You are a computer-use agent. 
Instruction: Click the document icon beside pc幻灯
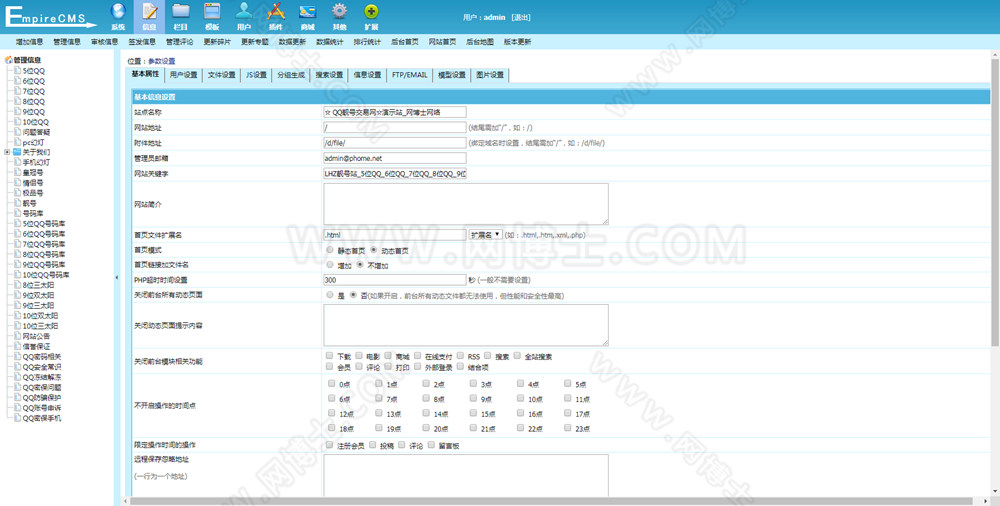coord(18,142)
